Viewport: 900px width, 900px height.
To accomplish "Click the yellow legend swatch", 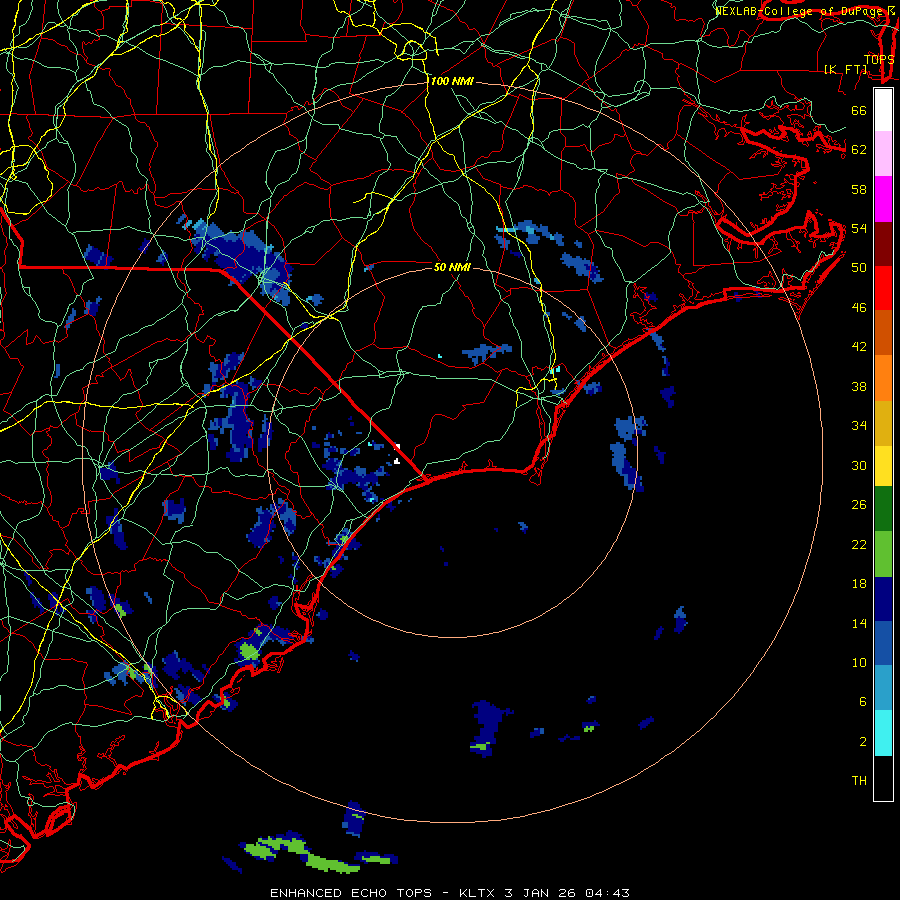I will coord(883,466).
